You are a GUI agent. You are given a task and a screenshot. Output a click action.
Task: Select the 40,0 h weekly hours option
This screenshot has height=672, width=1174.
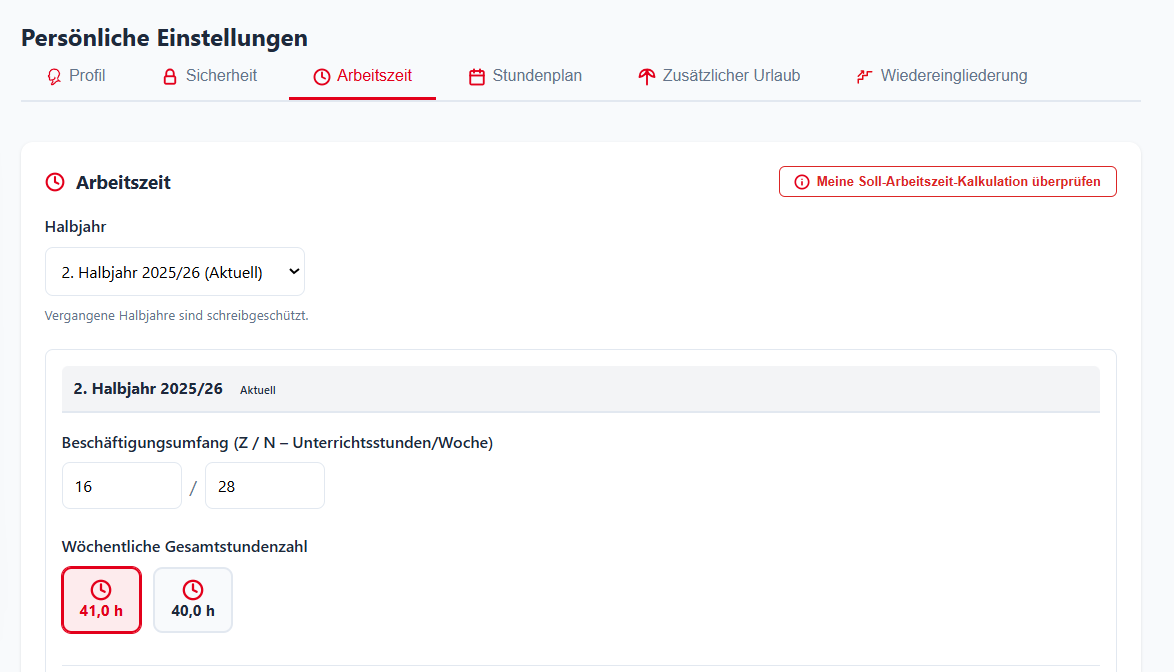tap(192, 600)
